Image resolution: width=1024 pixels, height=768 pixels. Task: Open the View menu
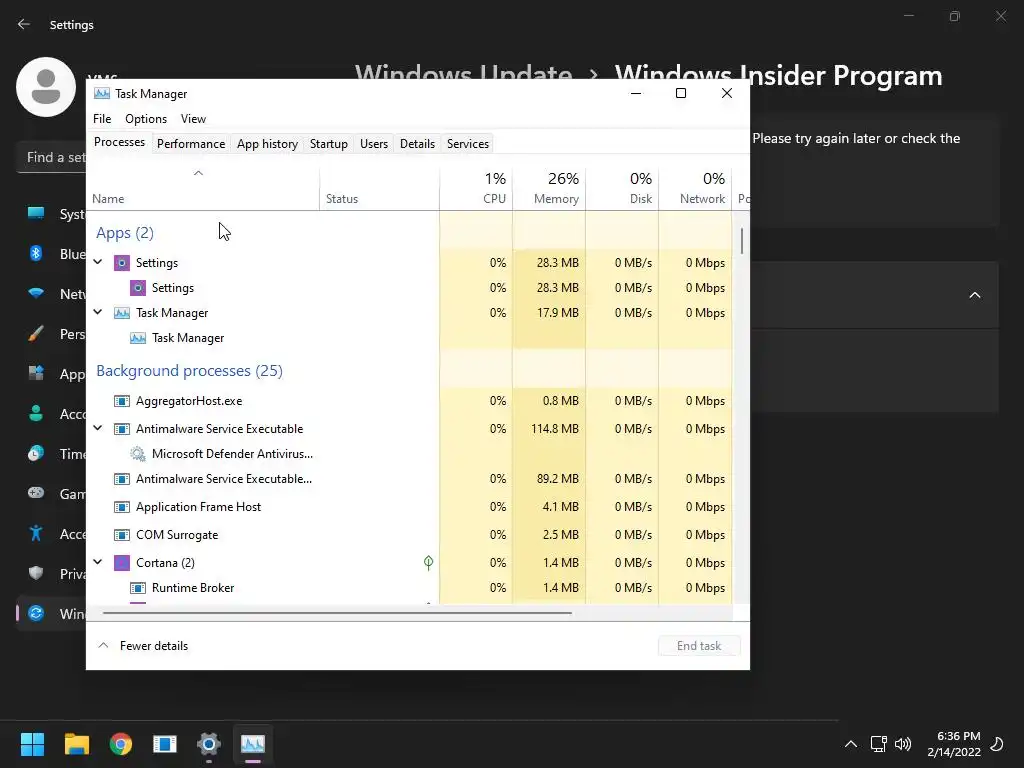(193, 119)
